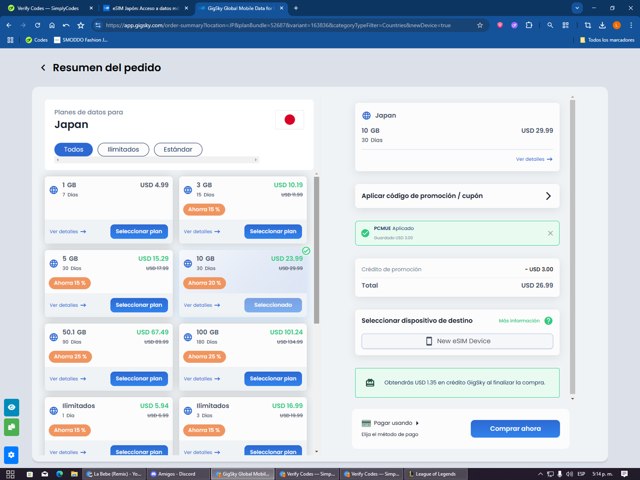The width and height of the screenshot is (640, 480).
Task: Open the browser home page icon
Action: tap(52, 25)
